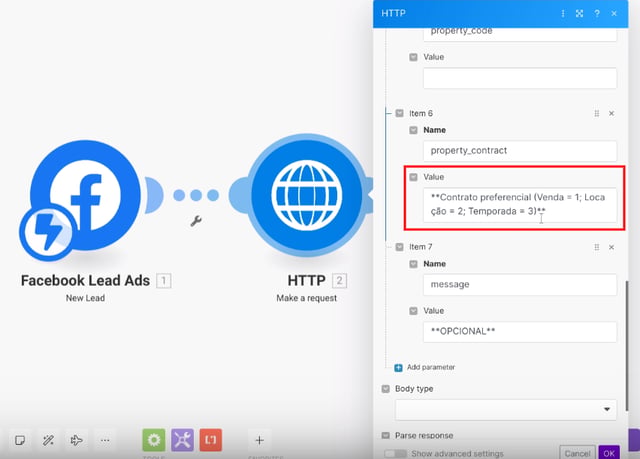
Task: Toggle map icon beside Parse response
Action: [386, 435]
